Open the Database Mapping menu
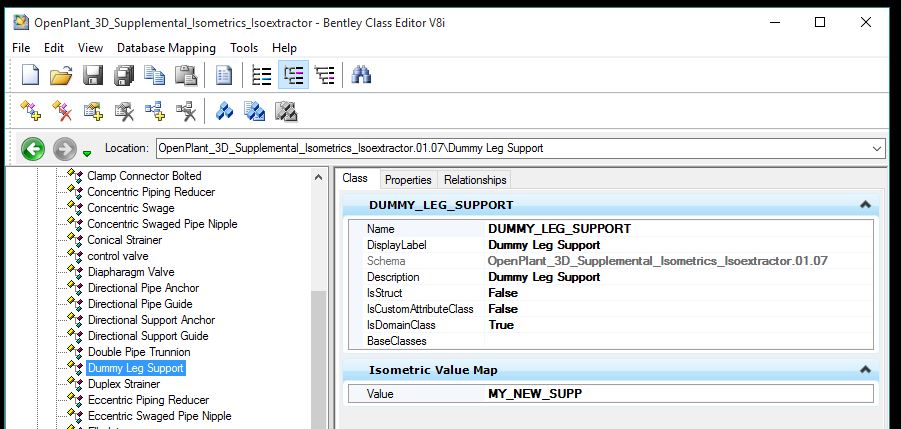This screenshot has width=901, height=429. (x=166, y=48)
